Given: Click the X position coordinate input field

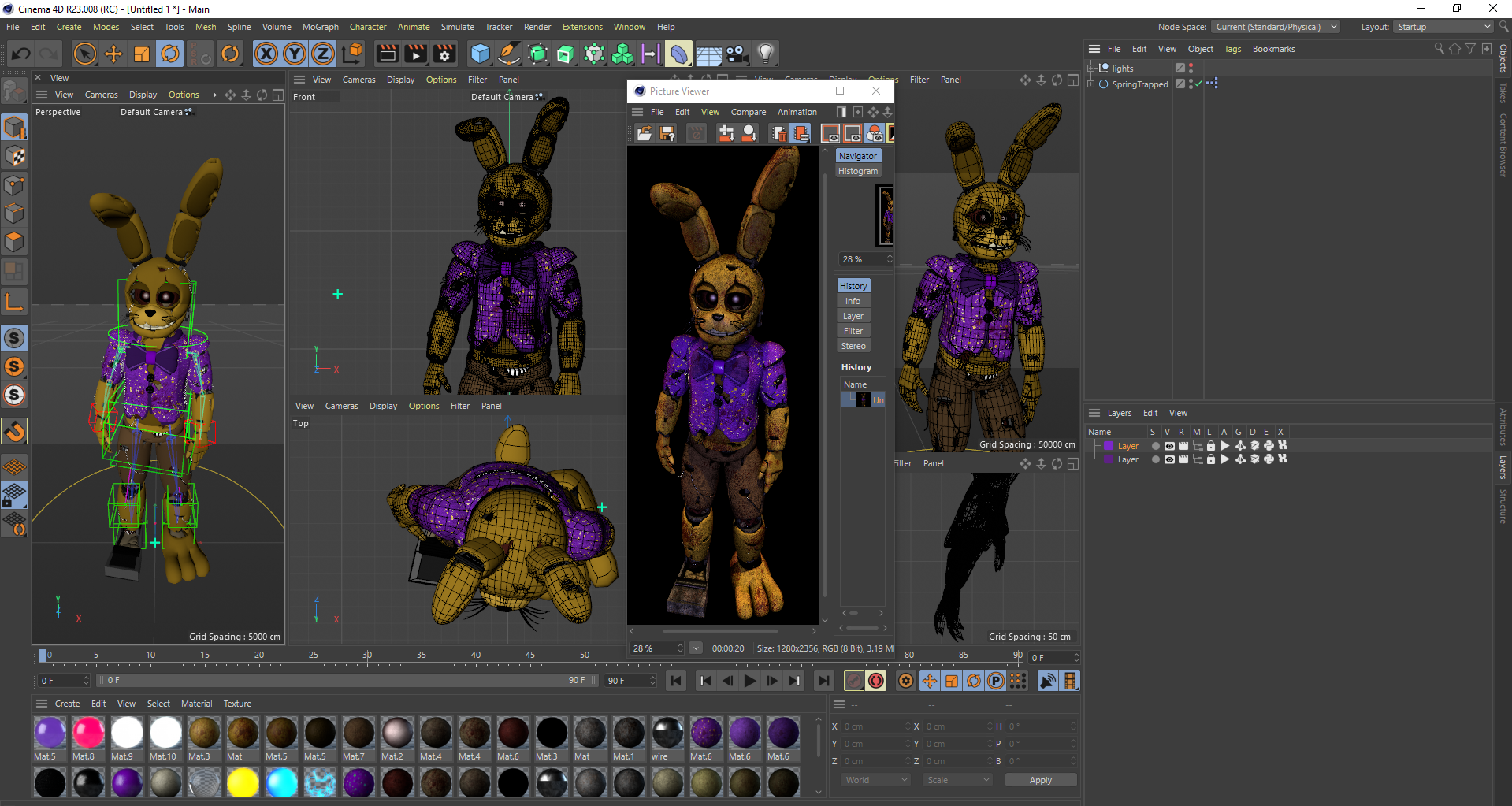Looking at the screenshot, I should tap(875, 726).
